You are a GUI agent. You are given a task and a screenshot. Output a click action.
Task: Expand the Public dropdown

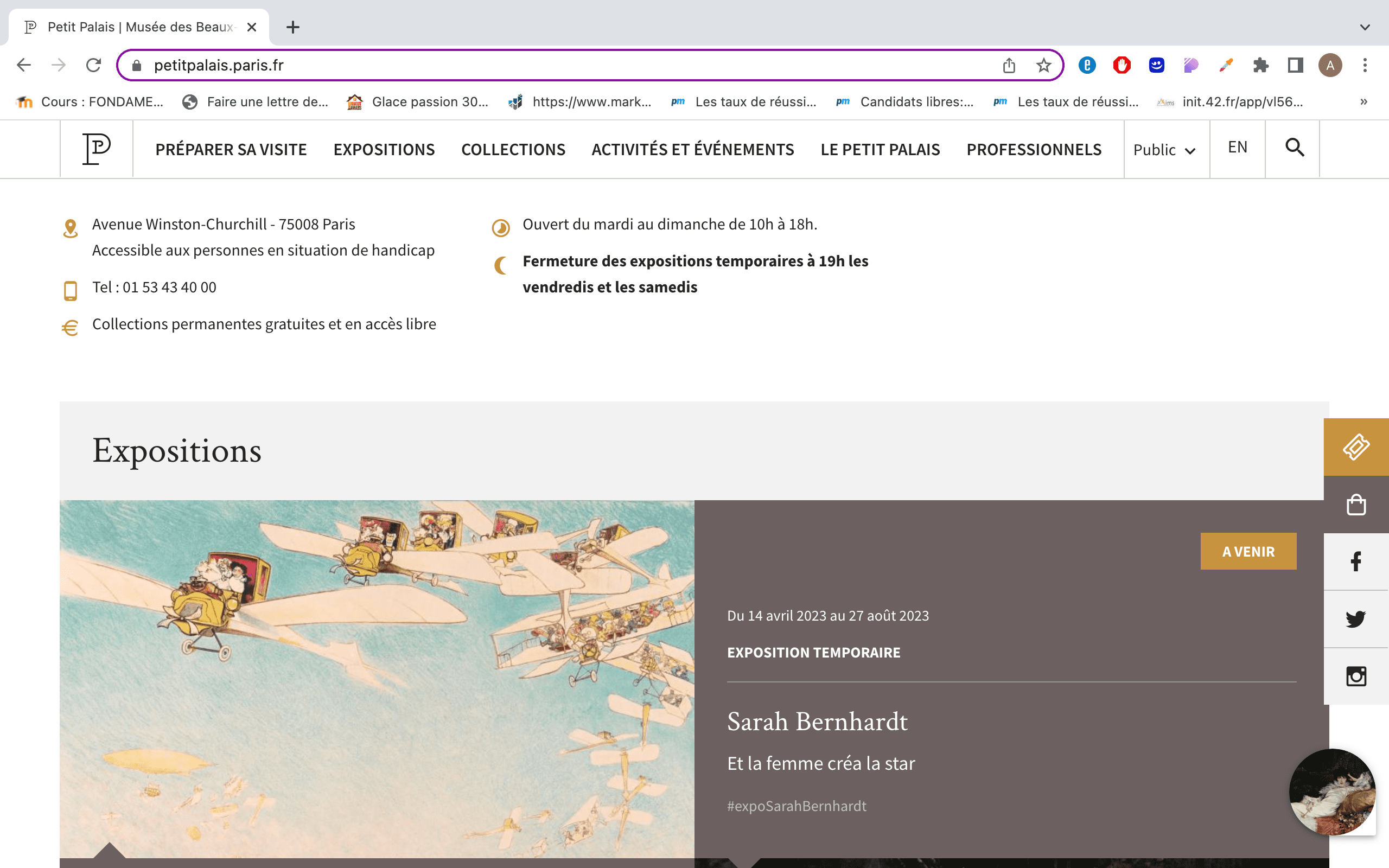point(1165,150)
